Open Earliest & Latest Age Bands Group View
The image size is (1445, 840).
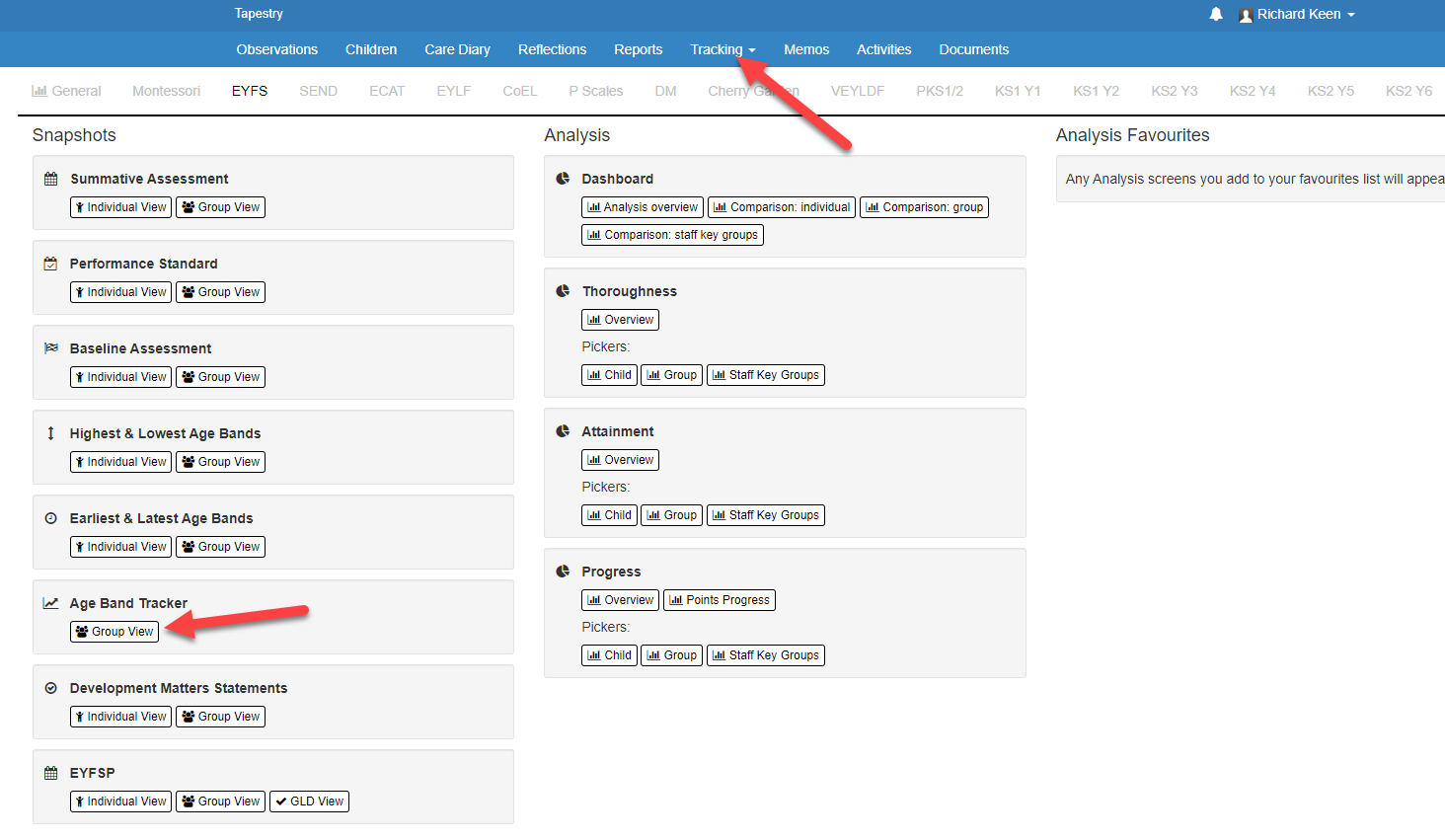point(221,547)
